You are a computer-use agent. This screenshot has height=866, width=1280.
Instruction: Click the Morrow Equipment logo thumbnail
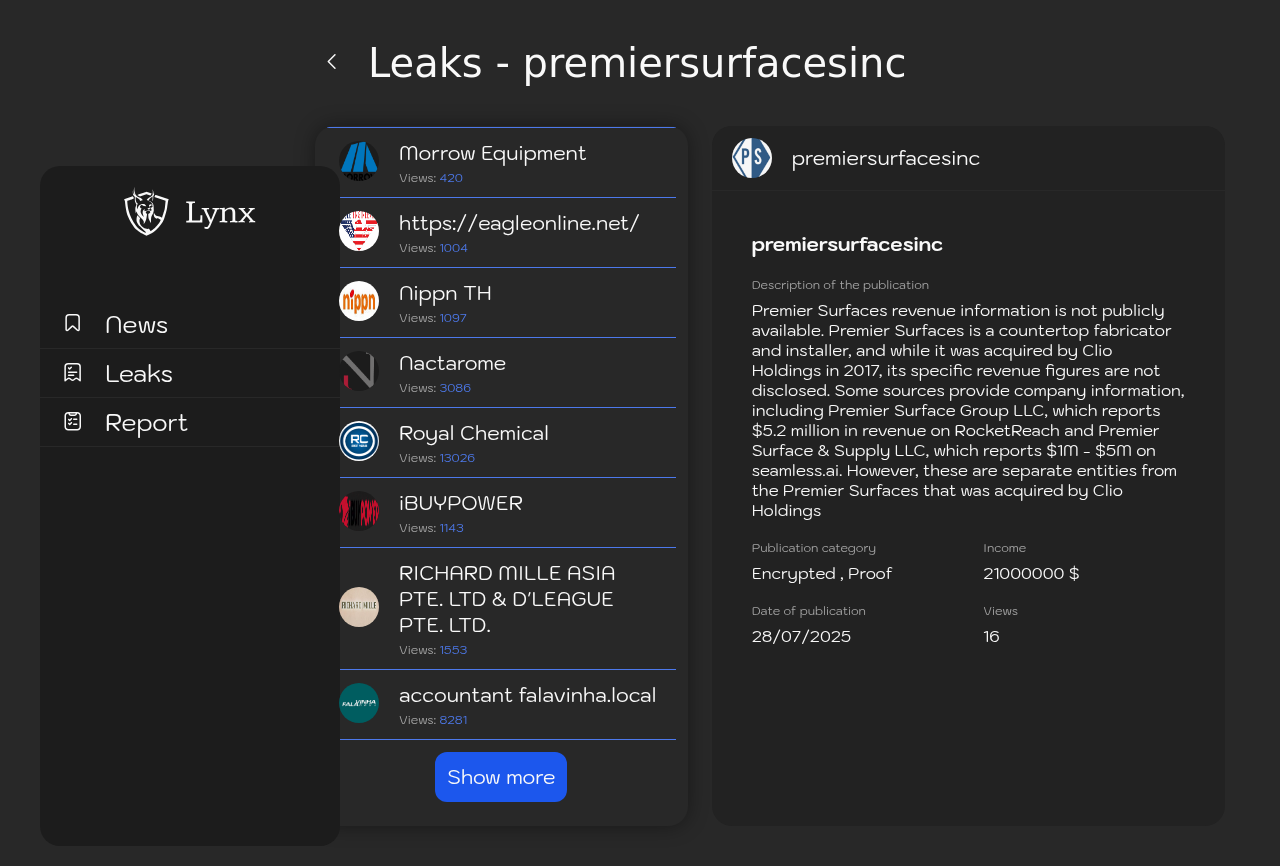pyautogui.click(x=359, y=161)
